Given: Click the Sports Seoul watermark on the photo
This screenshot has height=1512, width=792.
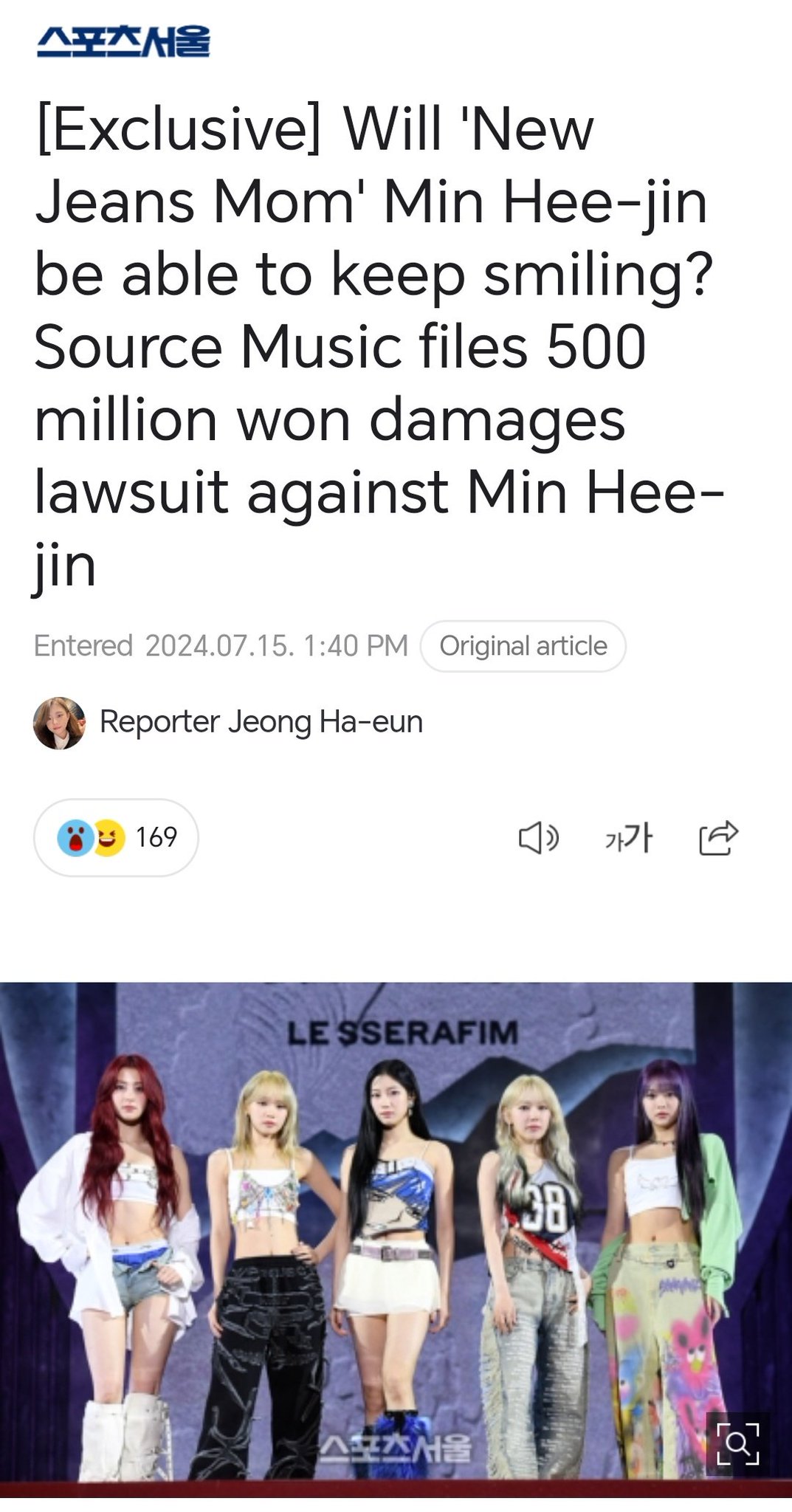Looking at the screenshot, I should [x=396, y=1448].
